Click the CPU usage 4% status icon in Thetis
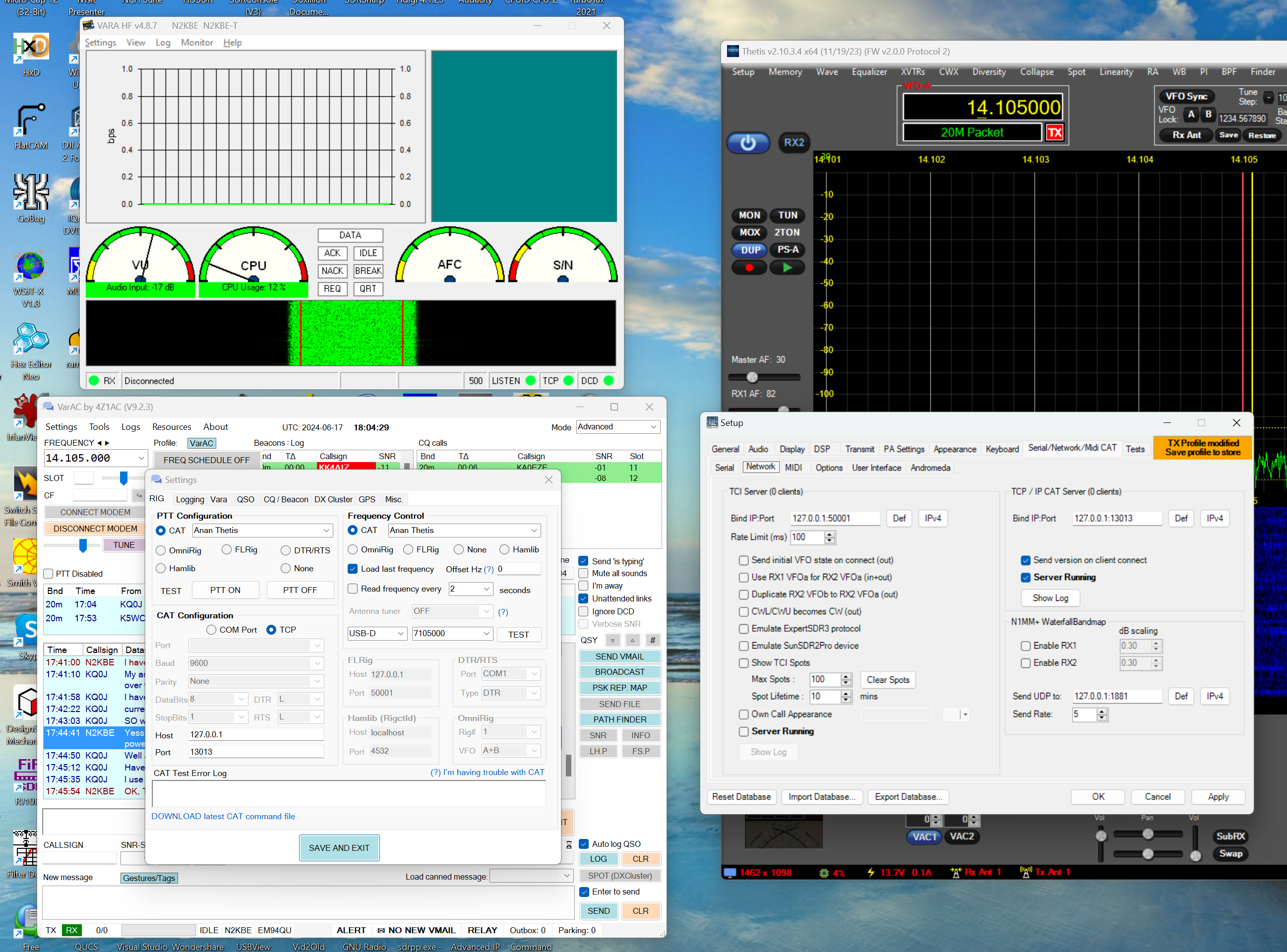The height and width of the screenshot is (952, 1287). pos(824,873)
